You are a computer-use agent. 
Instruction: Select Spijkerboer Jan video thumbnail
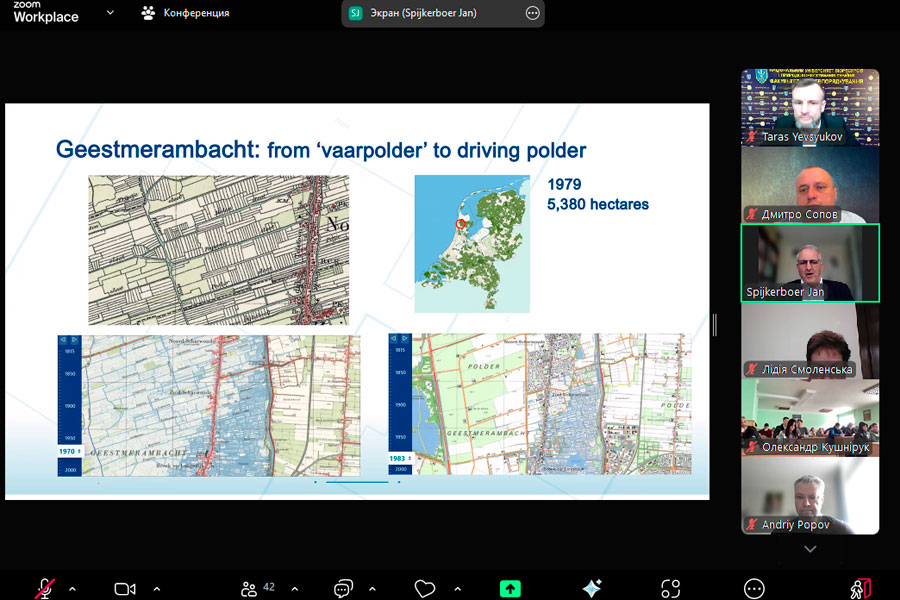pyautogui.click(x=810, y=263)
